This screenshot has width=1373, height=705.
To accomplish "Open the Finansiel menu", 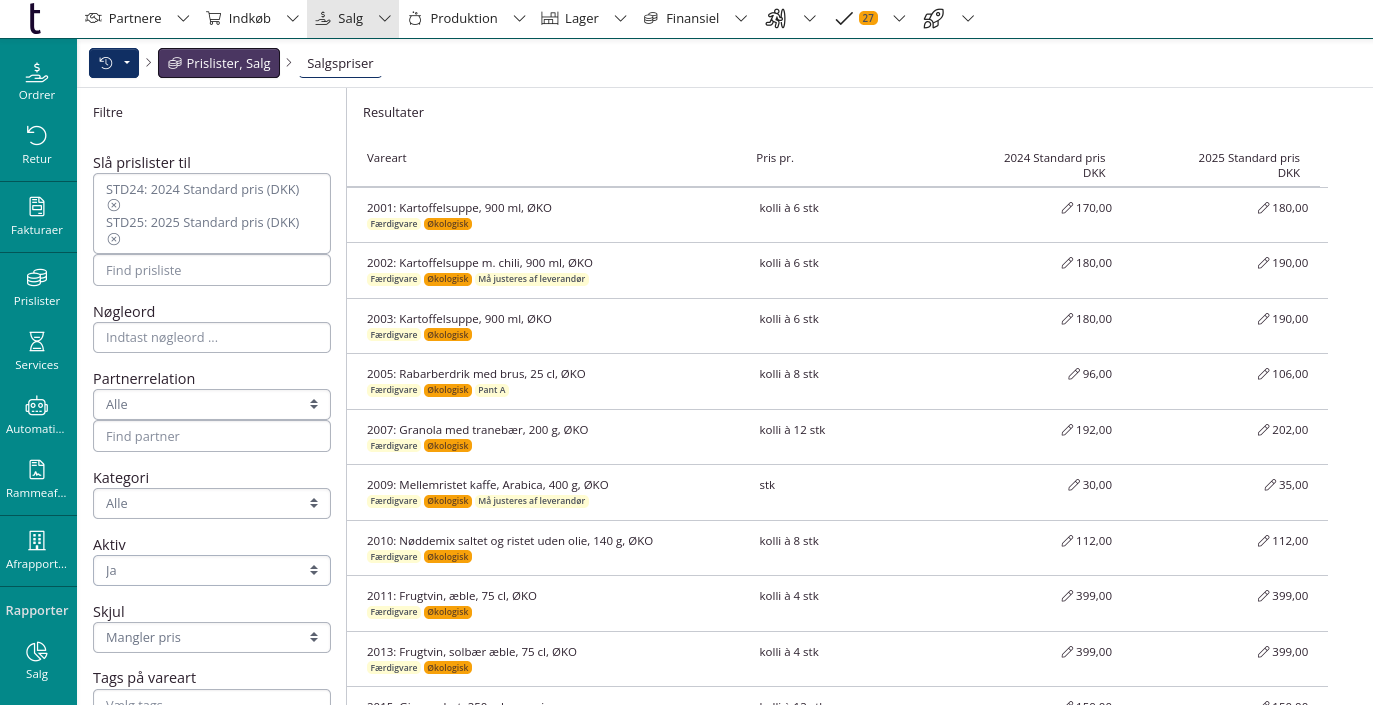I will tap(681, 18).
